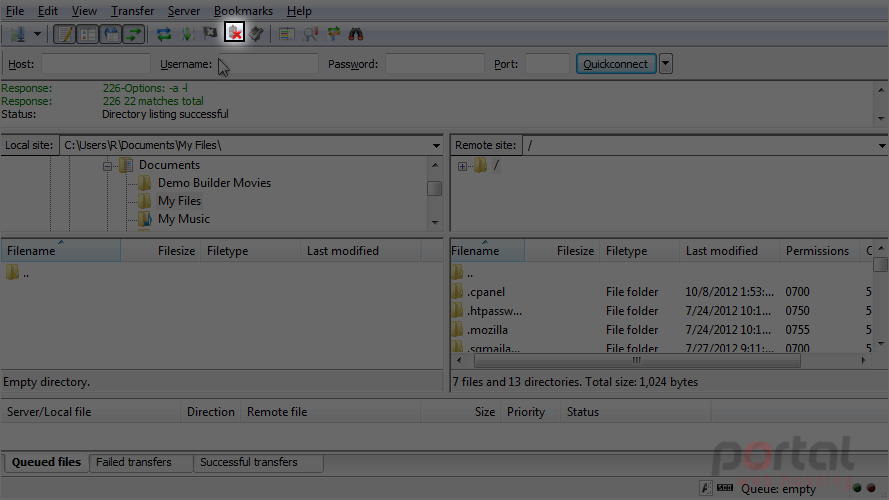Image resolution: width=889 pixels, height=500 pixels.
Task: Disconnect from the current server
Action: 234,32
